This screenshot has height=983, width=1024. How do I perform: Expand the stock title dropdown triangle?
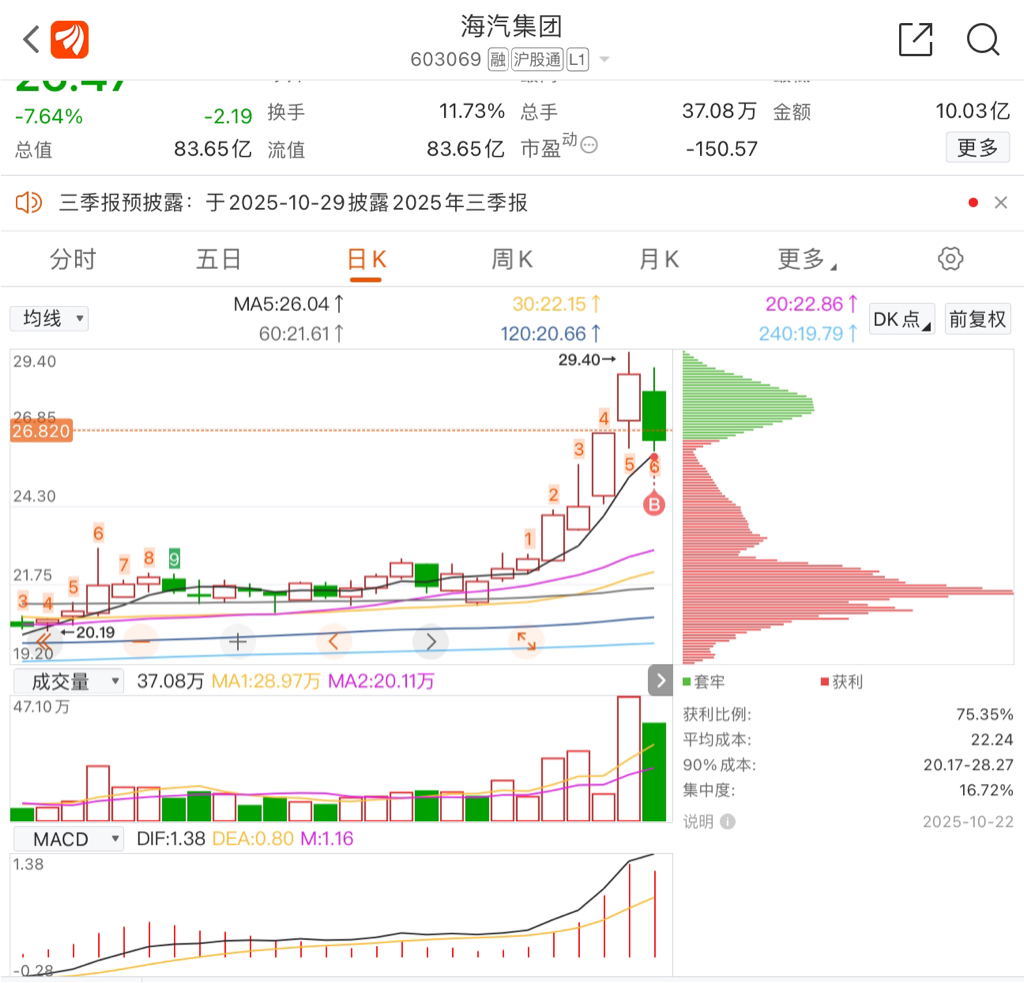pyautogui.click(x=605, y=59)
